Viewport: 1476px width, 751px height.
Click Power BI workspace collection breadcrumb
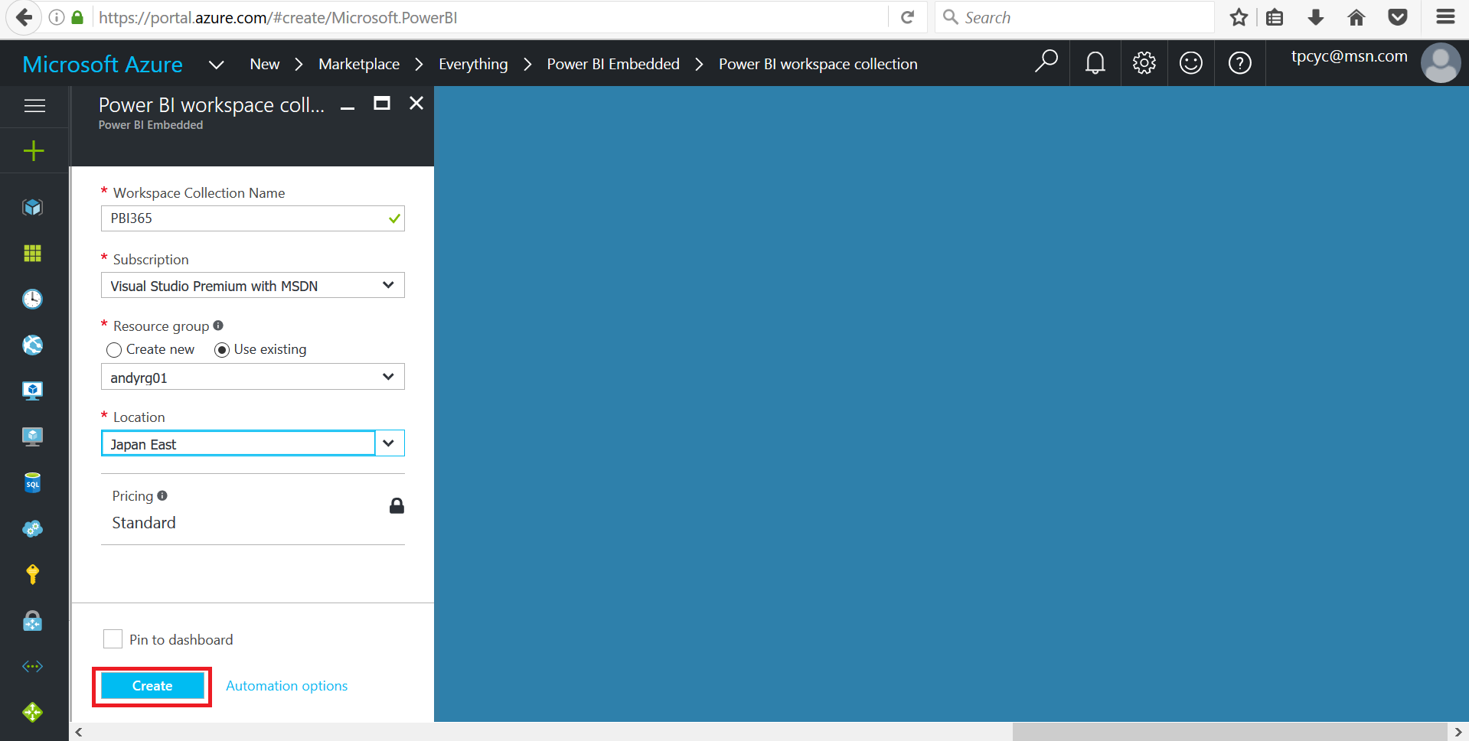[x=818, y=64]
